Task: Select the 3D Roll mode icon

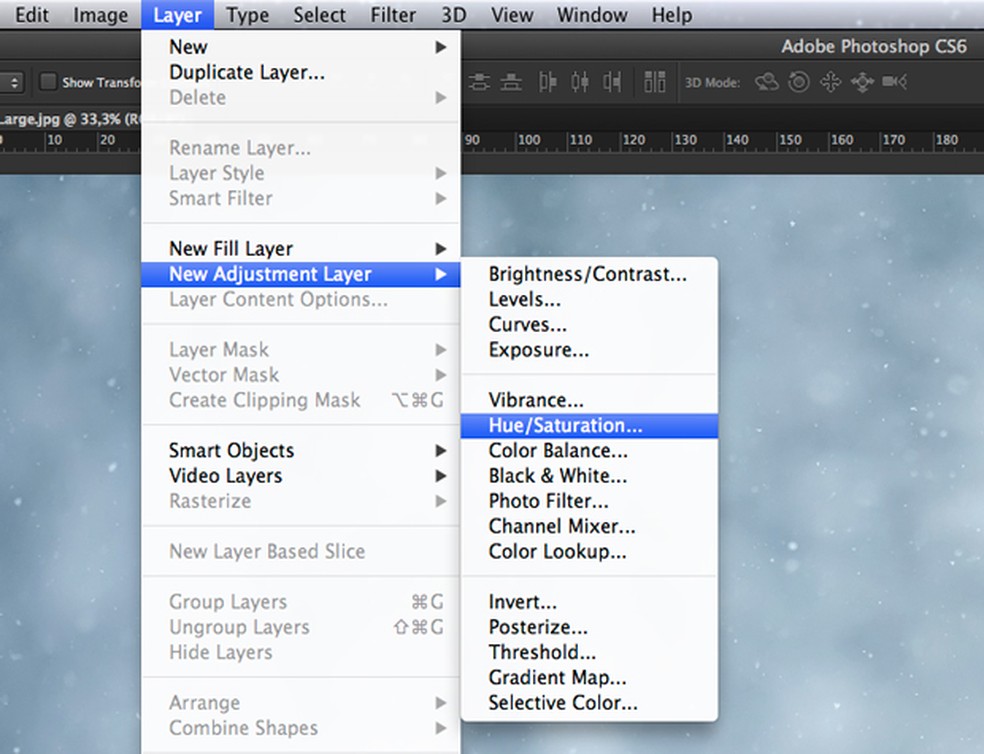Action: [x=799, y=82]
